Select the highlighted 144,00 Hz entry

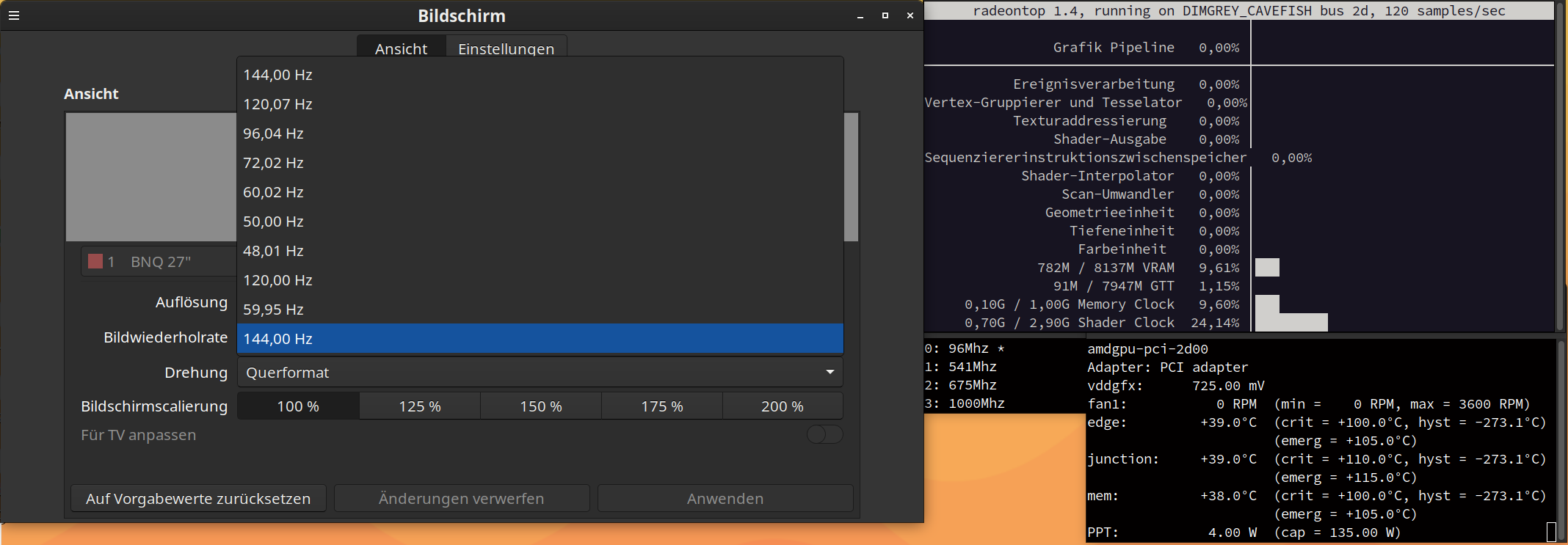pos(540,339)
